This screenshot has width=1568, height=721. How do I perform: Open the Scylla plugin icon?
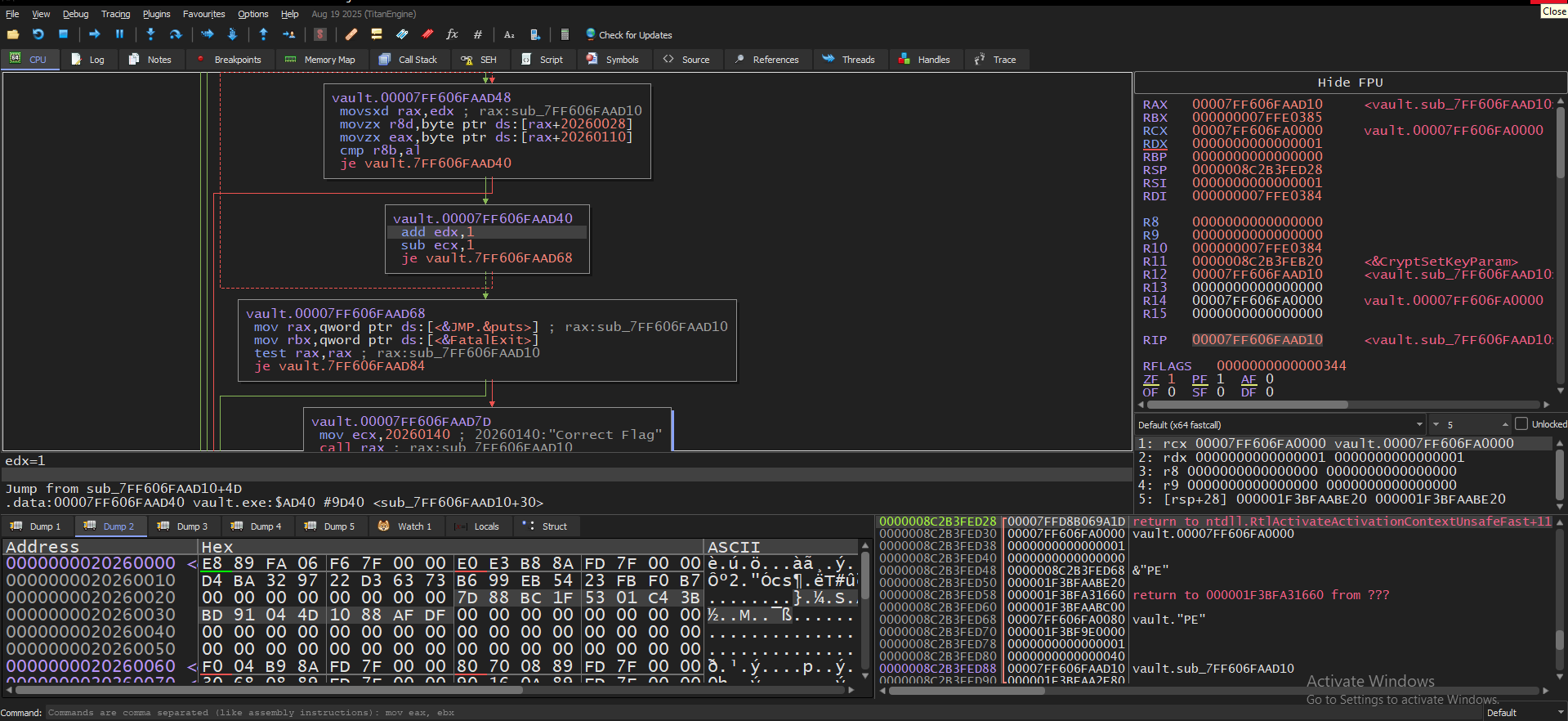[x=320, y=34]
